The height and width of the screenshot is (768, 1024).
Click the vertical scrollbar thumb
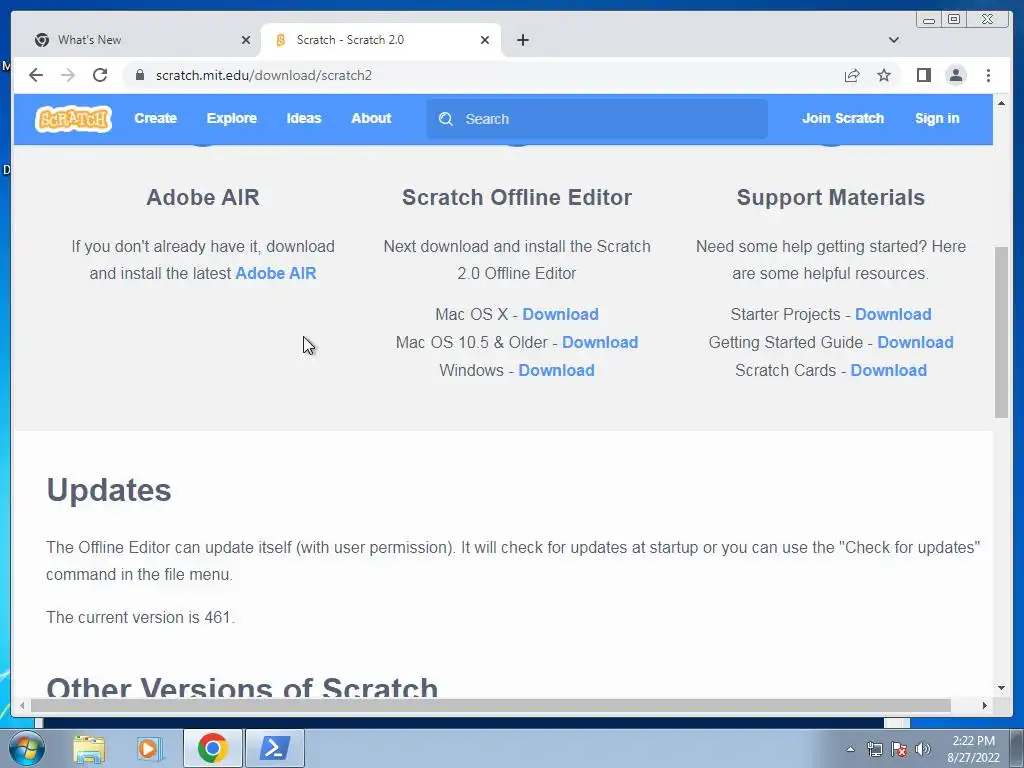pyautogui.click(x=1001, y=332)
